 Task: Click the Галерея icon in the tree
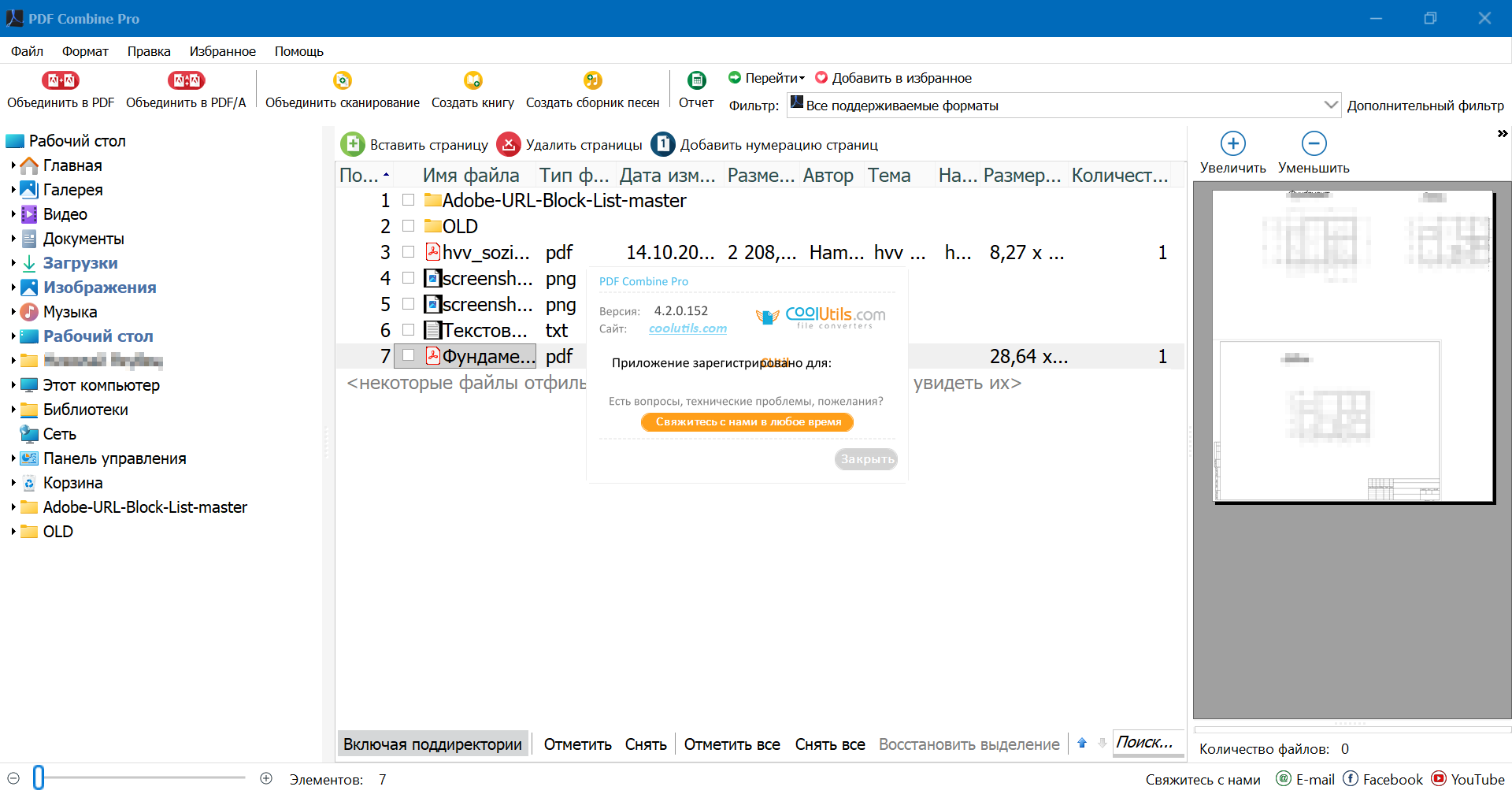point(29,190)
